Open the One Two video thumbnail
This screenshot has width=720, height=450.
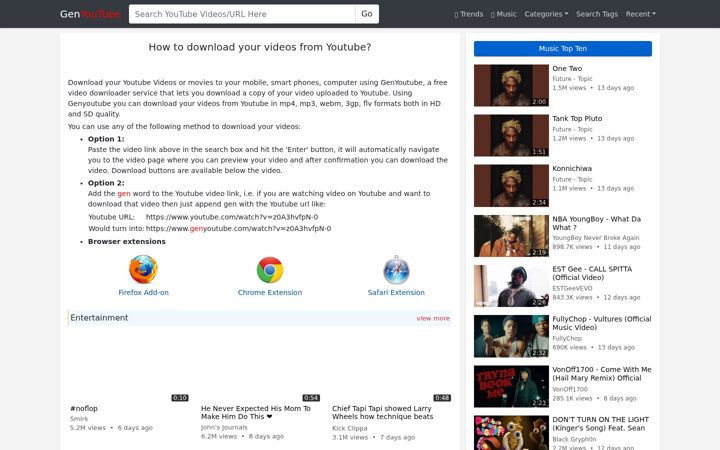pyautogui.click(x=511, y=85)
